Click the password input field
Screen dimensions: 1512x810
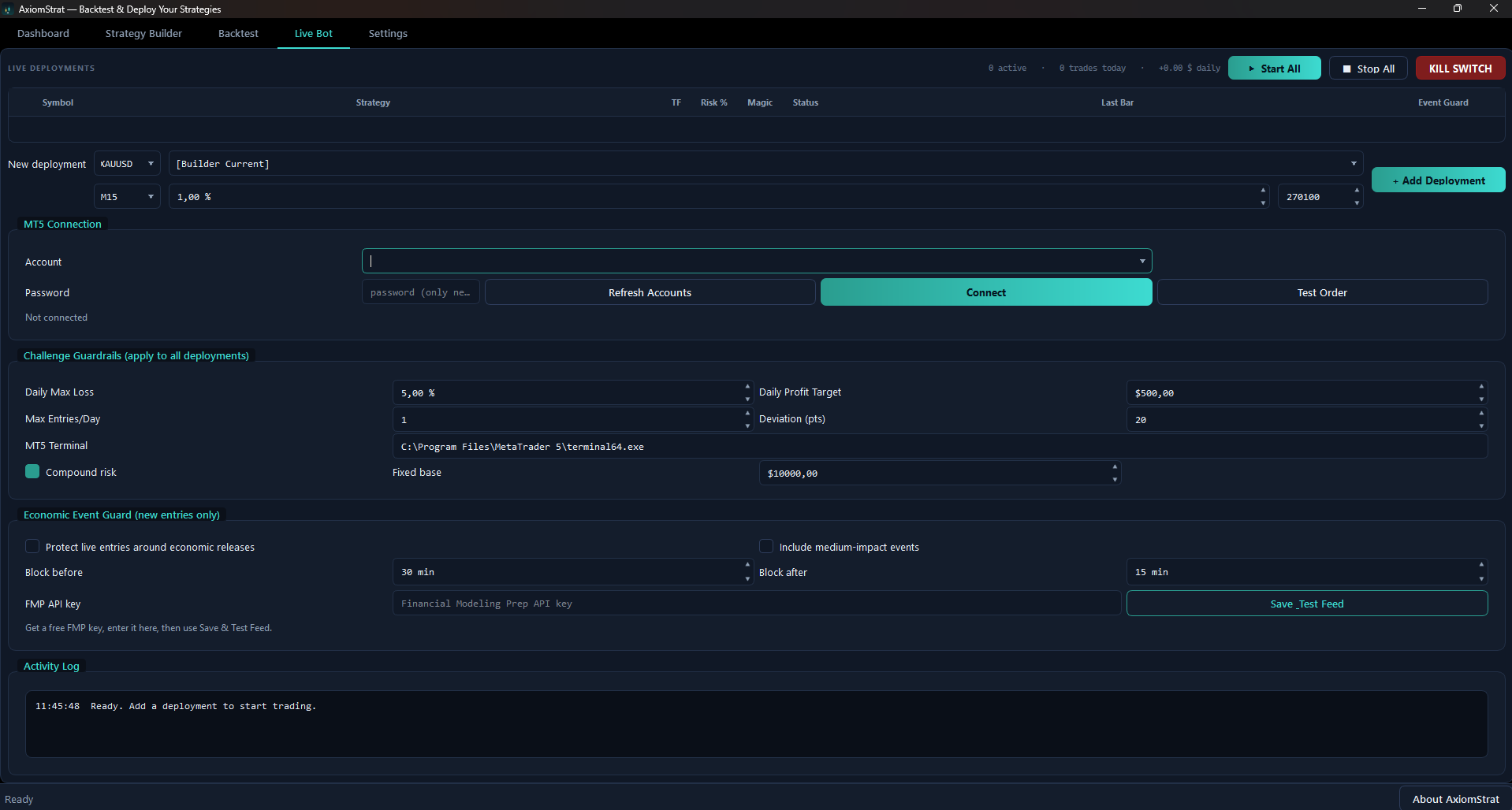tap(421, 292)
